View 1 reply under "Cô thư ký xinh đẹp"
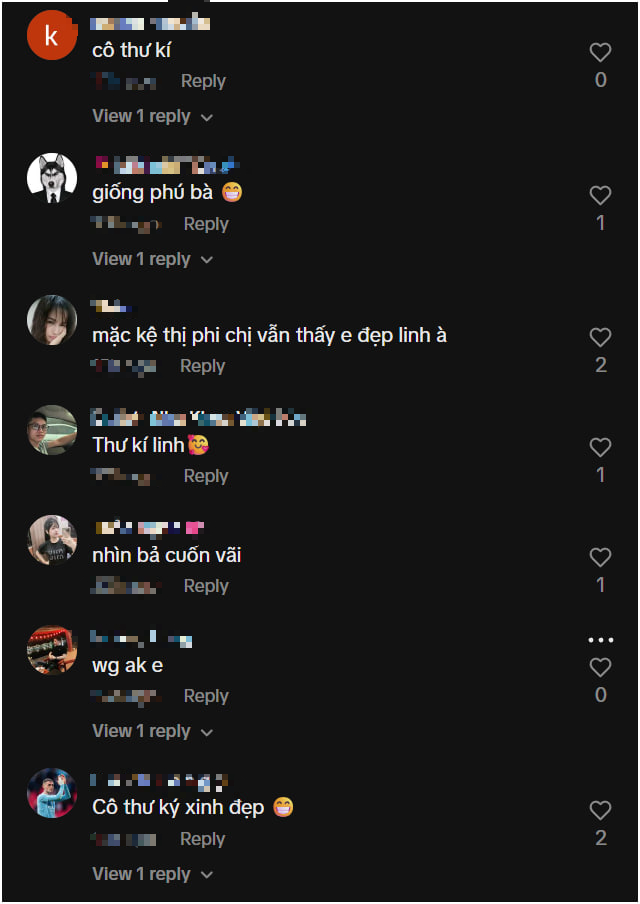The width and height of the screenshot is (640, 904). (152, 874)
